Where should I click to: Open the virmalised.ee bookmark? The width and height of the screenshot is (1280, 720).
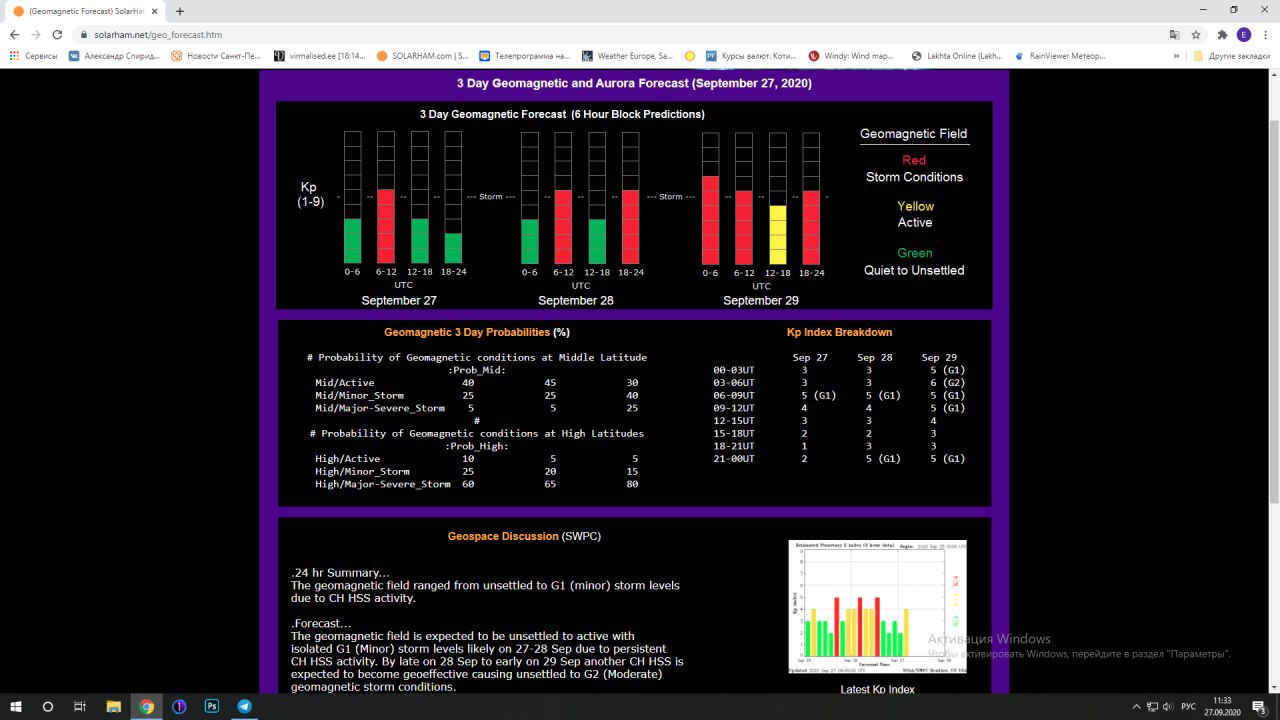pos(320,56)
